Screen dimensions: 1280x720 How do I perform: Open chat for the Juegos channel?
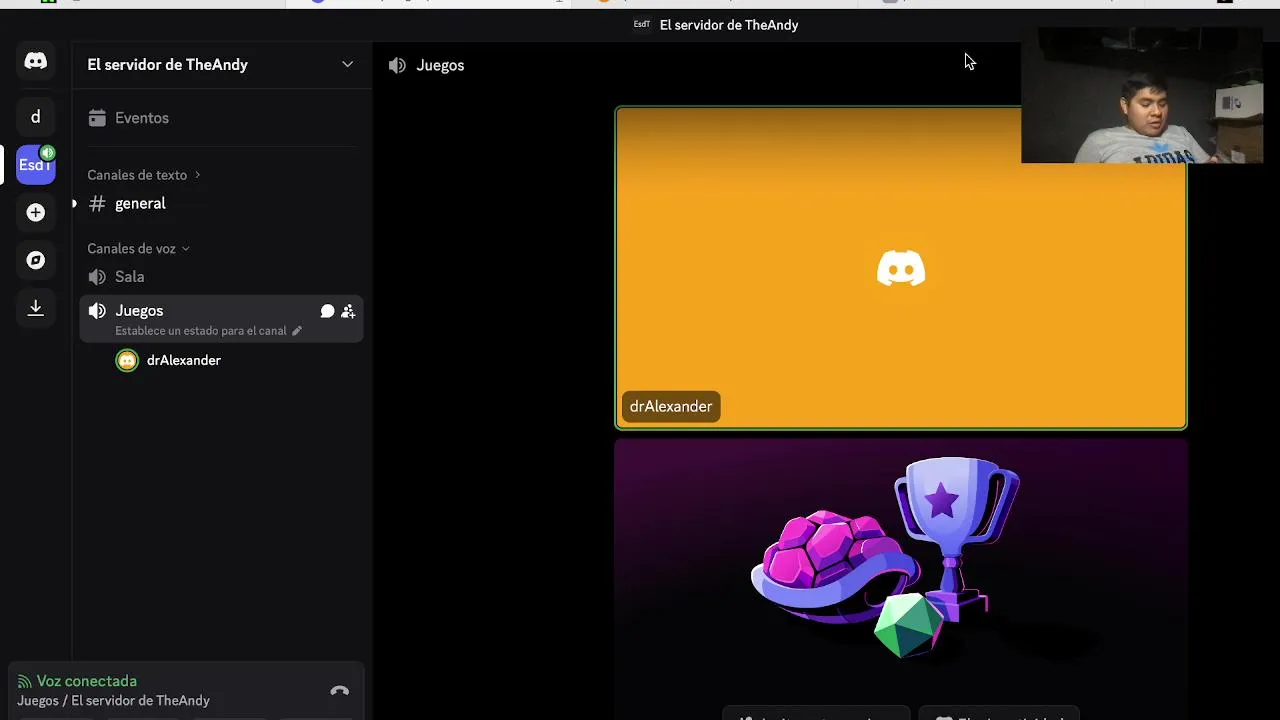pos(327,311)
